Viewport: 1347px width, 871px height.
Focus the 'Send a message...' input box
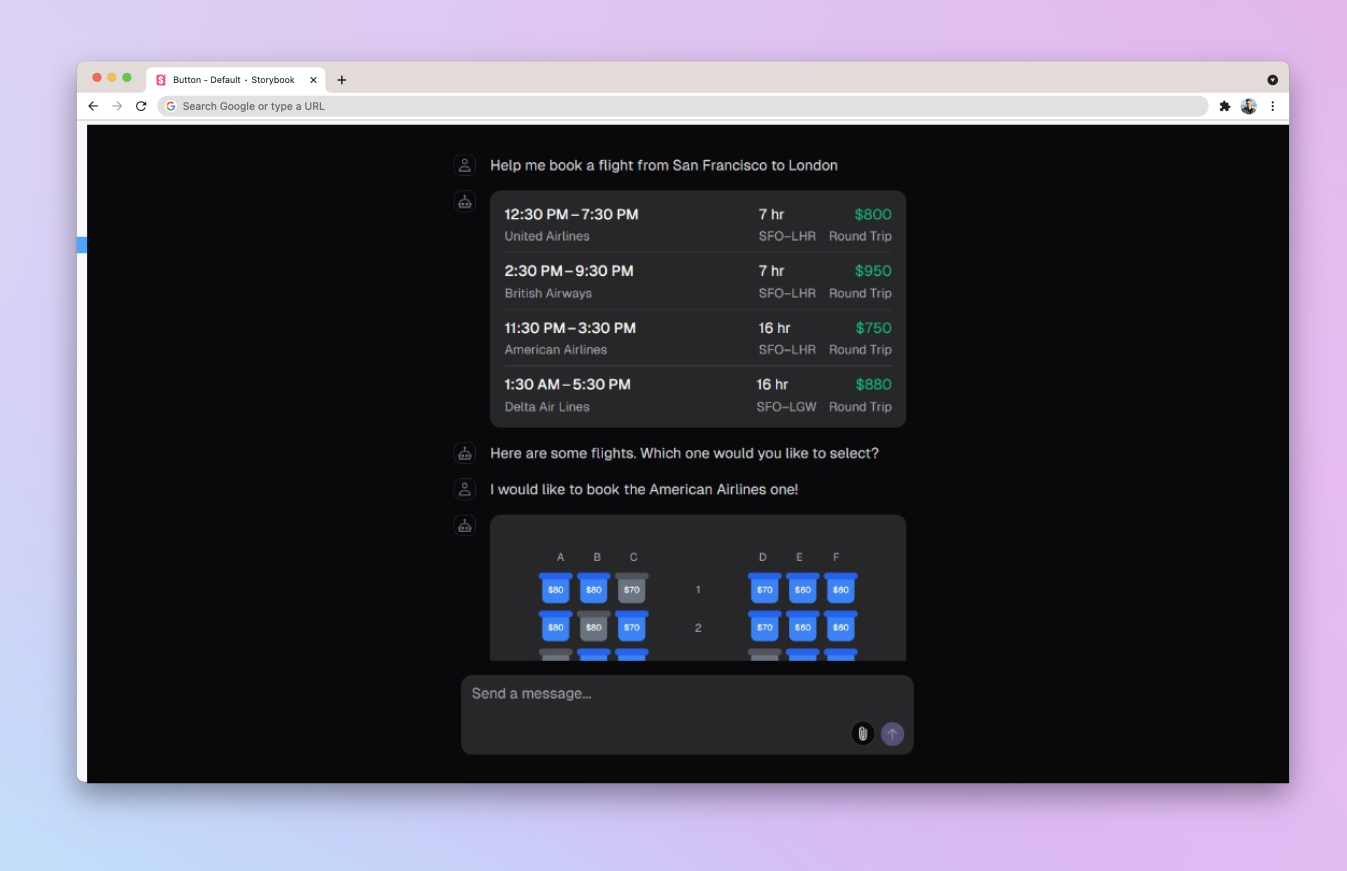point(687,714)
